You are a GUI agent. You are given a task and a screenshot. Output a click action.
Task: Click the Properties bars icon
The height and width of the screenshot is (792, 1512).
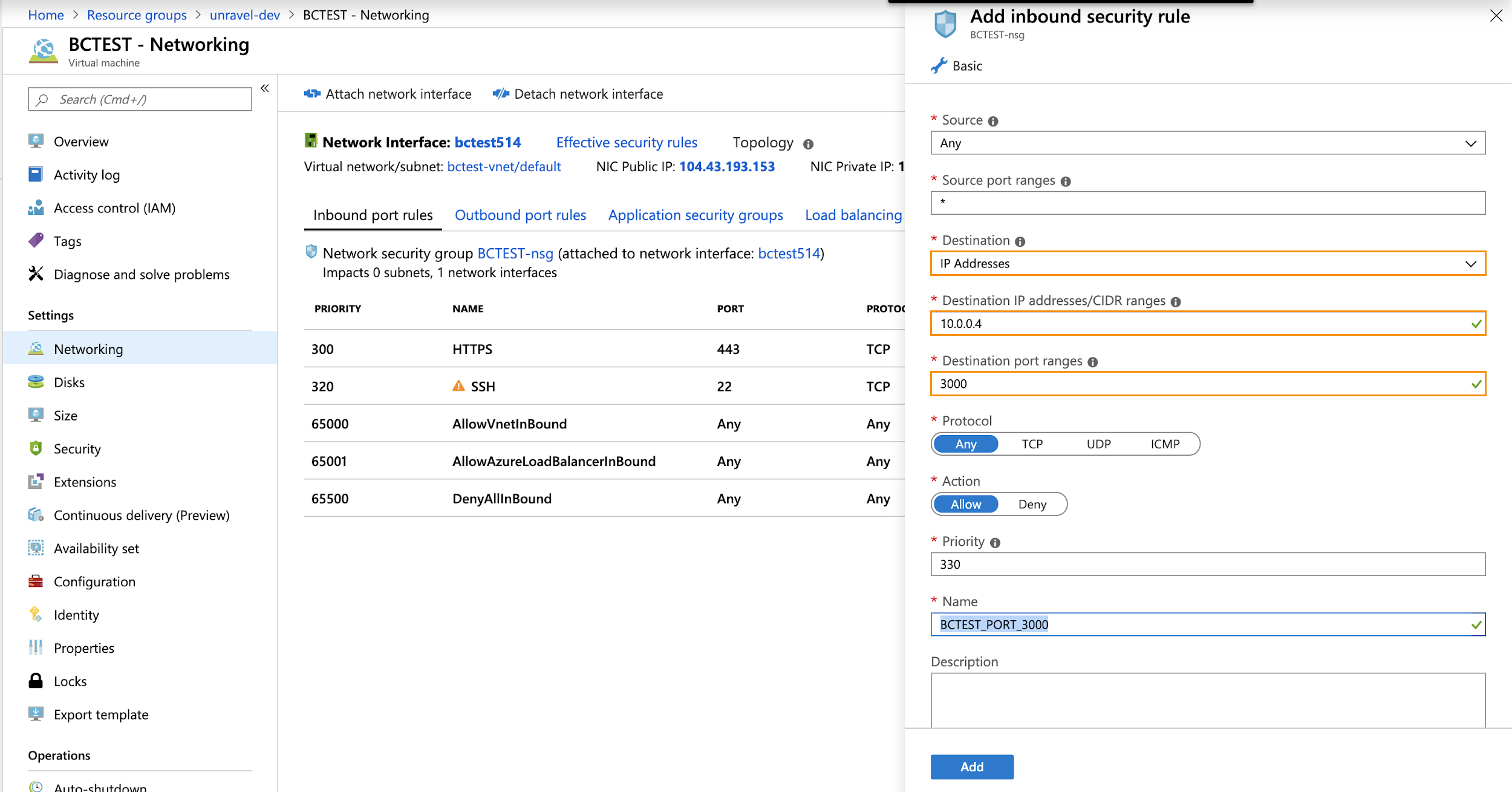(x=36, y=647)
